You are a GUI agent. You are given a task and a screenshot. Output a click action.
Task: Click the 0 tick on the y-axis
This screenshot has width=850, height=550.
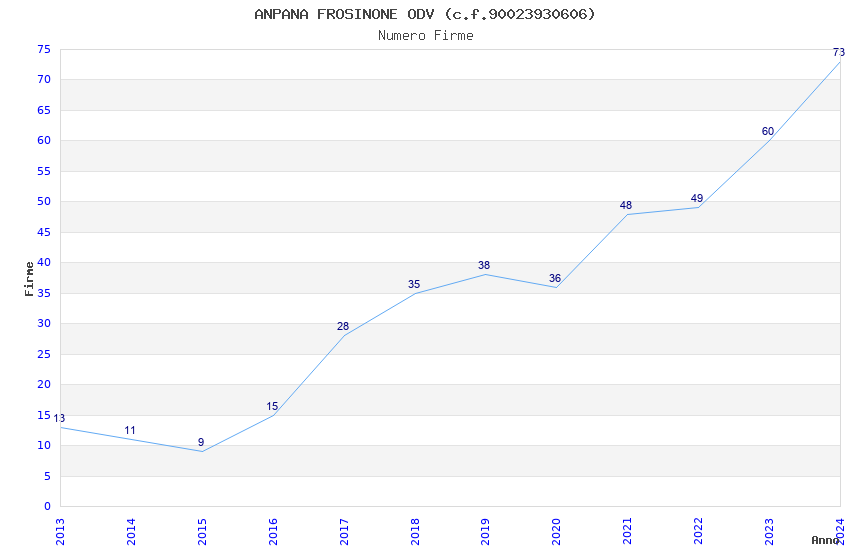pos(48,506)
